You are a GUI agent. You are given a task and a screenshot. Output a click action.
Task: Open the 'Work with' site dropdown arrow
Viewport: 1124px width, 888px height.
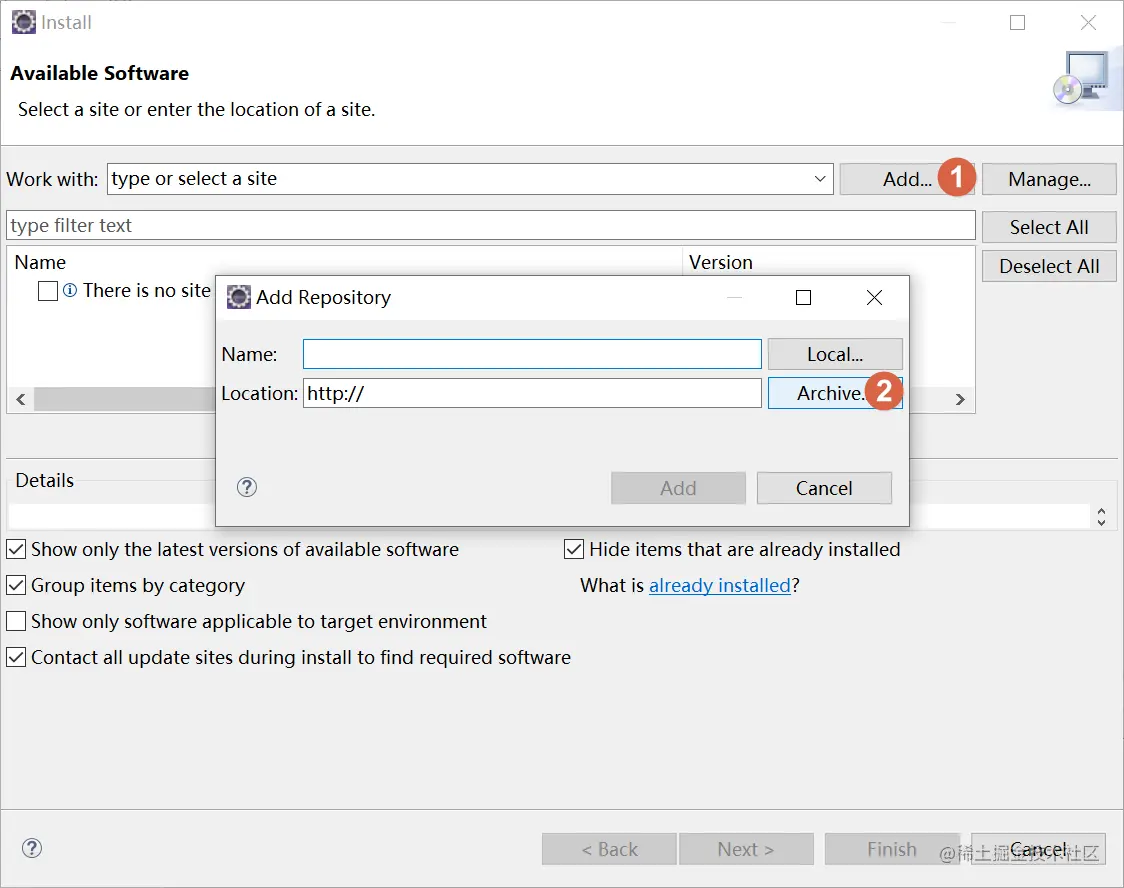pos(820,178)
